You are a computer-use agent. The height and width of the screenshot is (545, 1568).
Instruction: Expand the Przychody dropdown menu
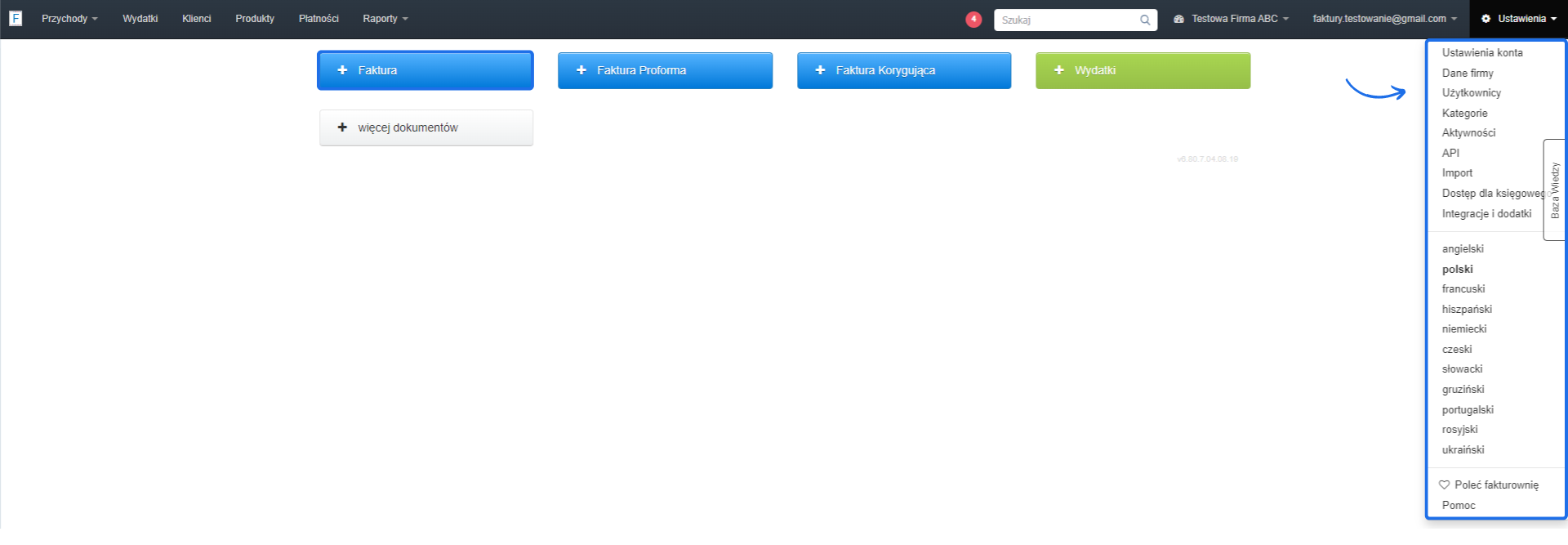[69, 18]
